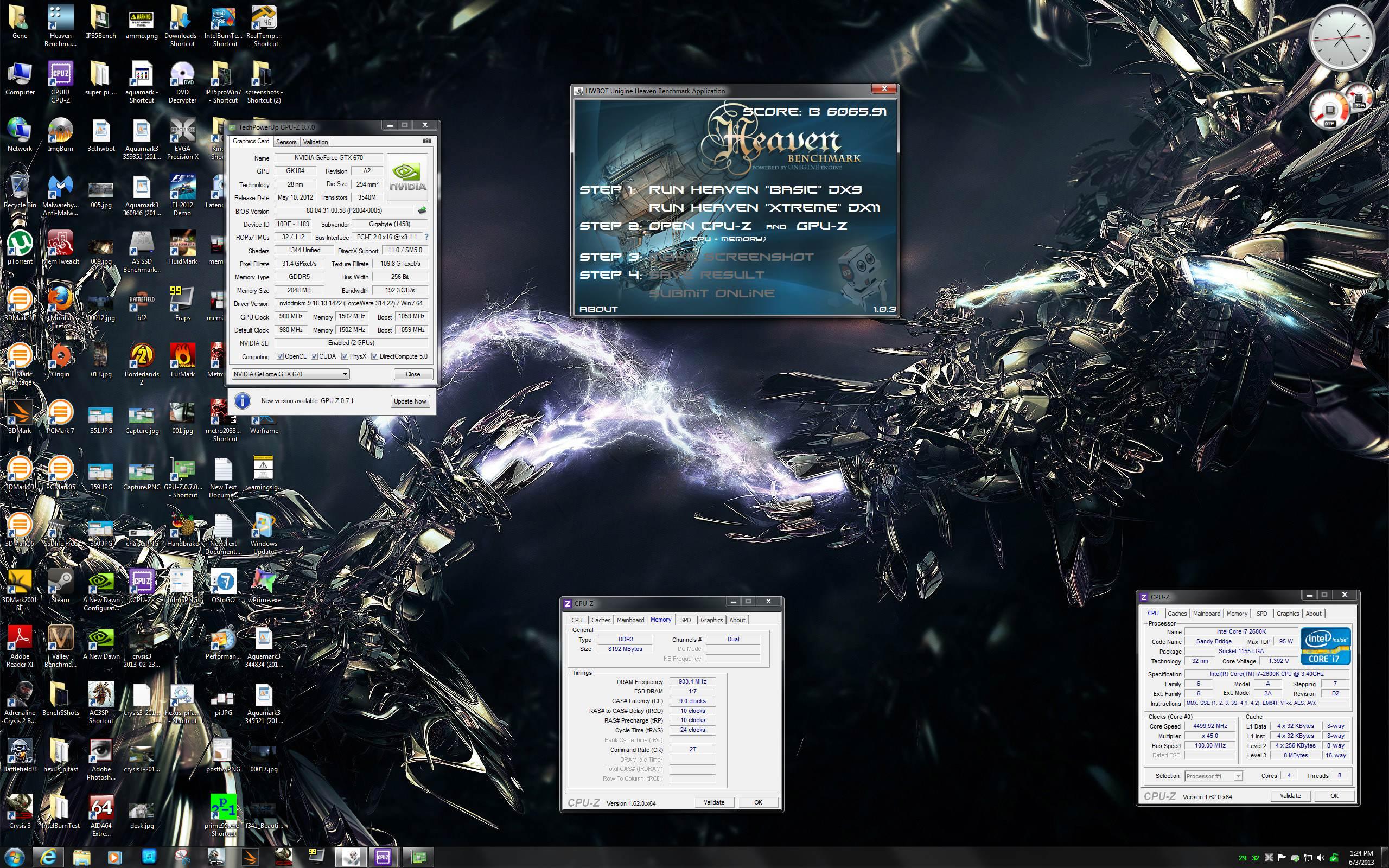1389x868 pixels.
Task: Switch to the Validation tab in GPU-Z
Action: tap(315, 142)
